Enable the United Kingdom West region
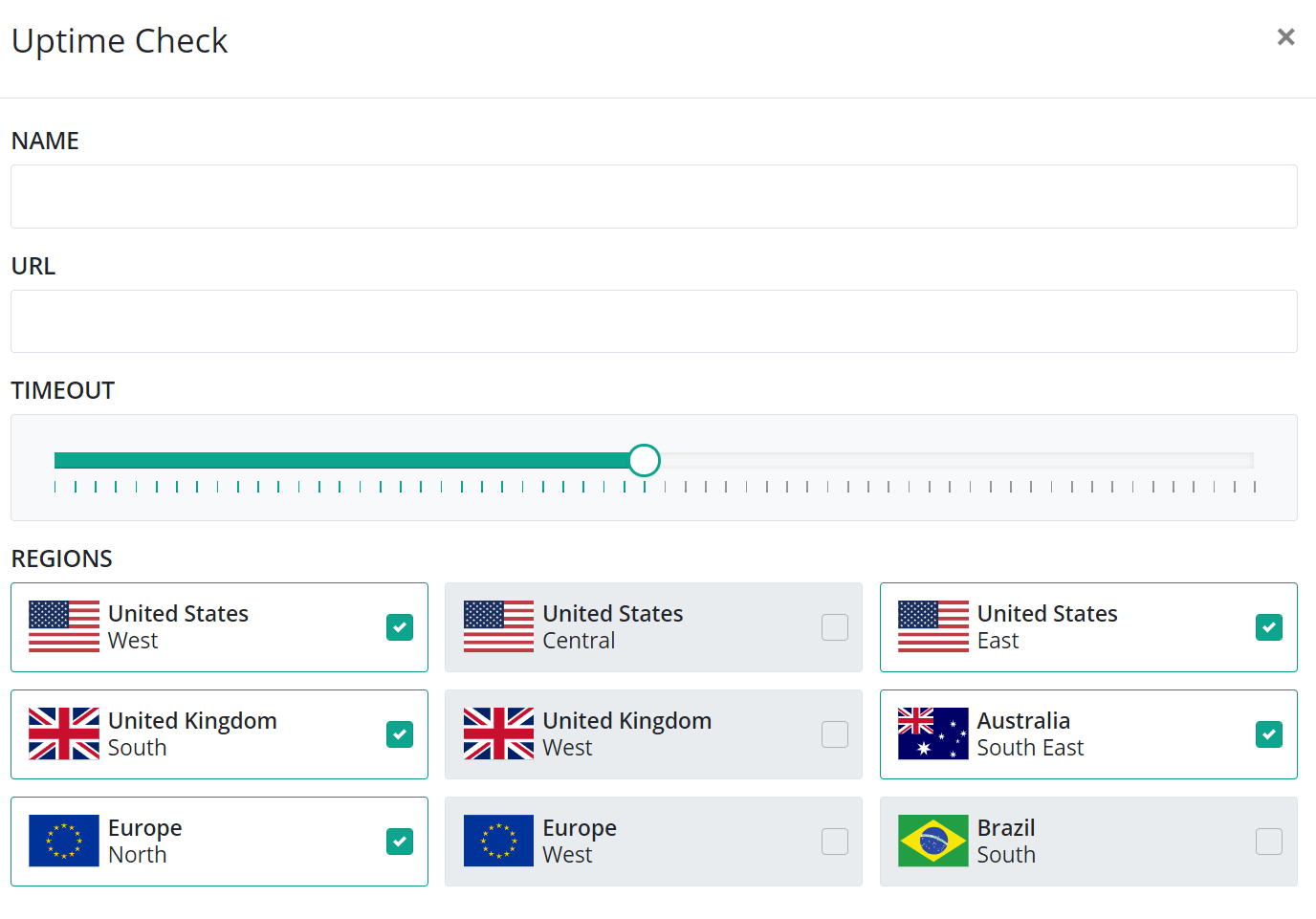1316x919 pixels. coord(835,734)
